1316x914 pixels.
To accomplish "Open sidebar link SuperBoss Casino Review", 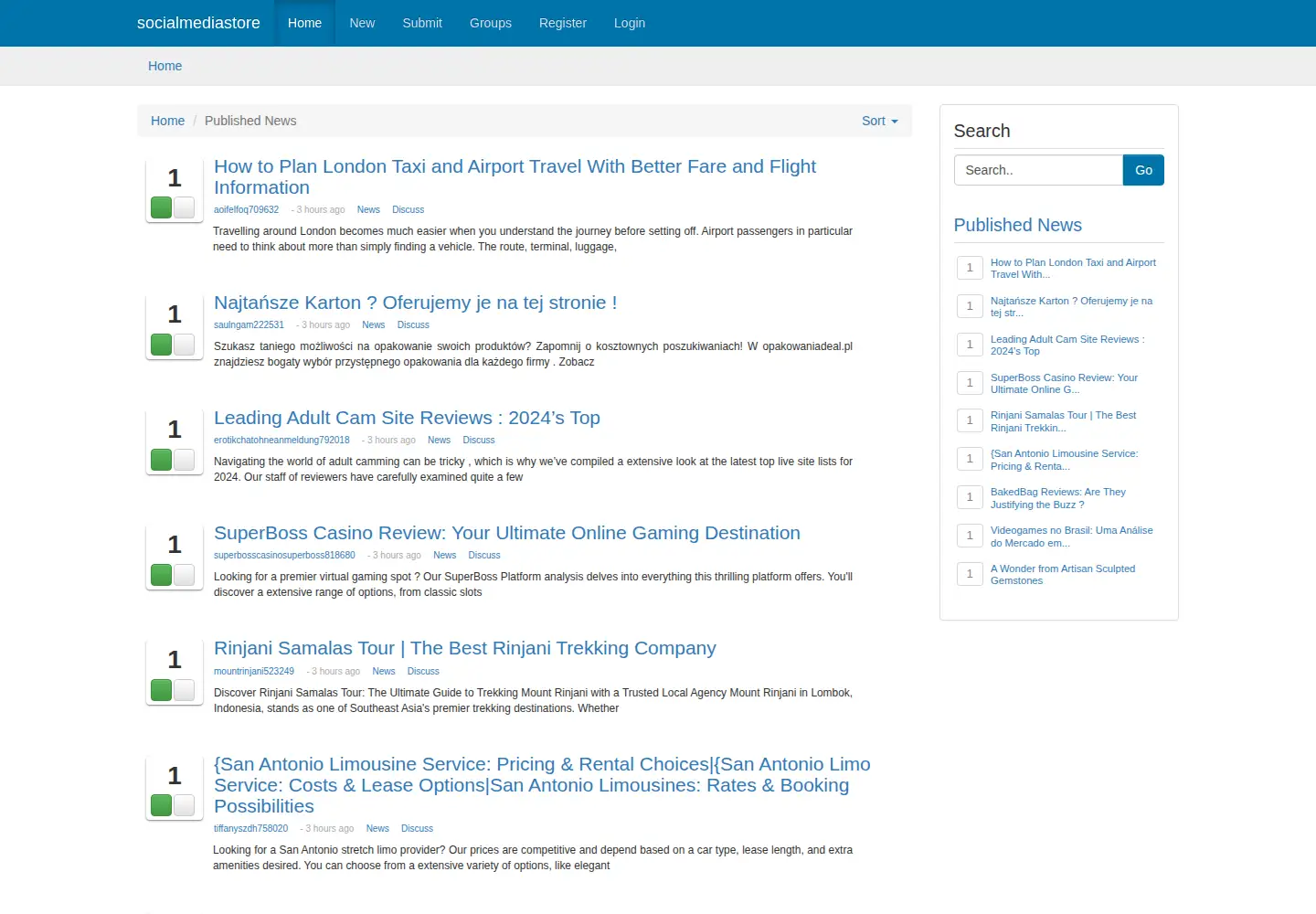I will (x=1064, y=383).
